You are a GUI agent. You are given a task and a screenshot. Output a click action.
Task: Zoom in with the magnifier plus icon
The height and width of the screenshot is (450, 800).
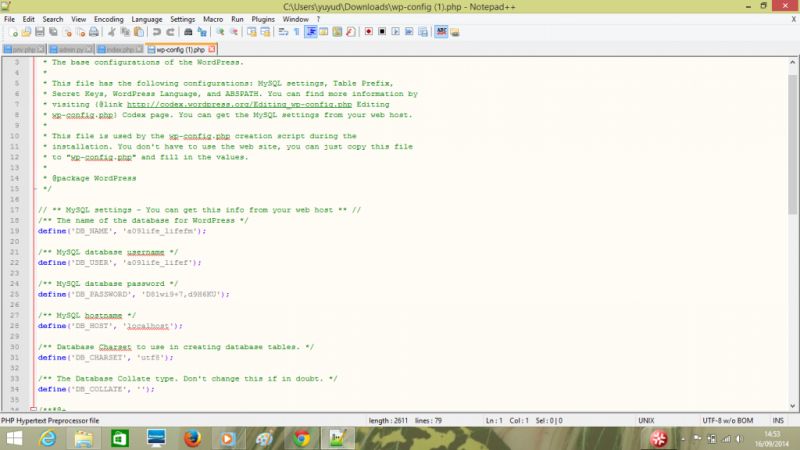(220, 32)
